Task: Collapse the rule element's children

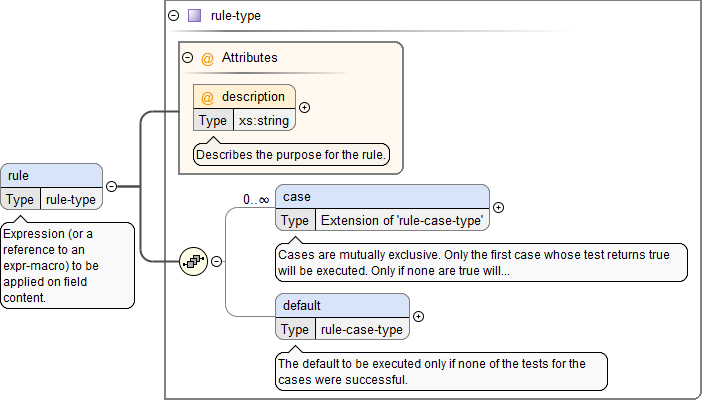Action: click(x=111, y=186)
